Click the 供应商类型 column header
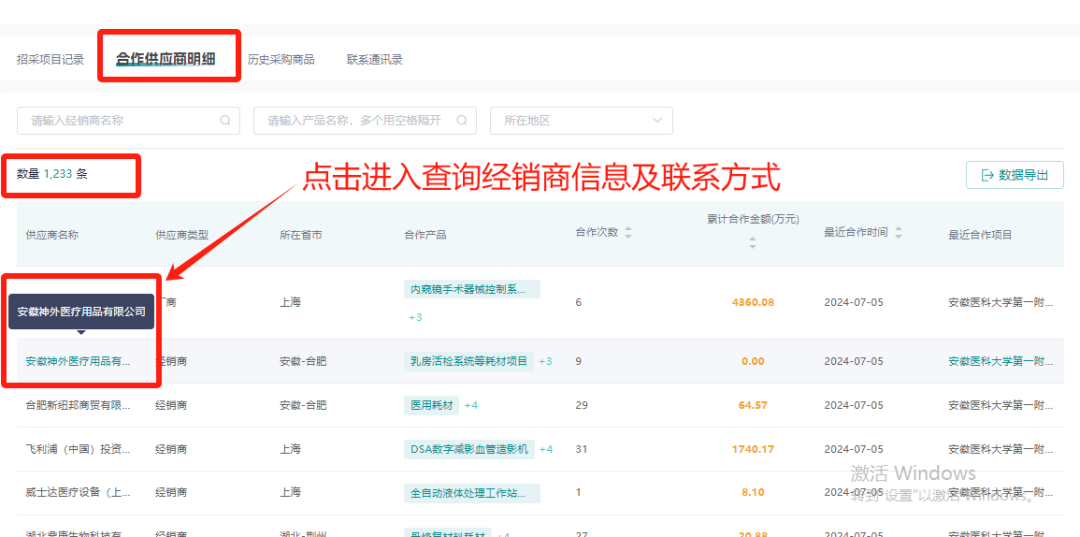The height and width of the screenshot is (537, 1080). 182,235
